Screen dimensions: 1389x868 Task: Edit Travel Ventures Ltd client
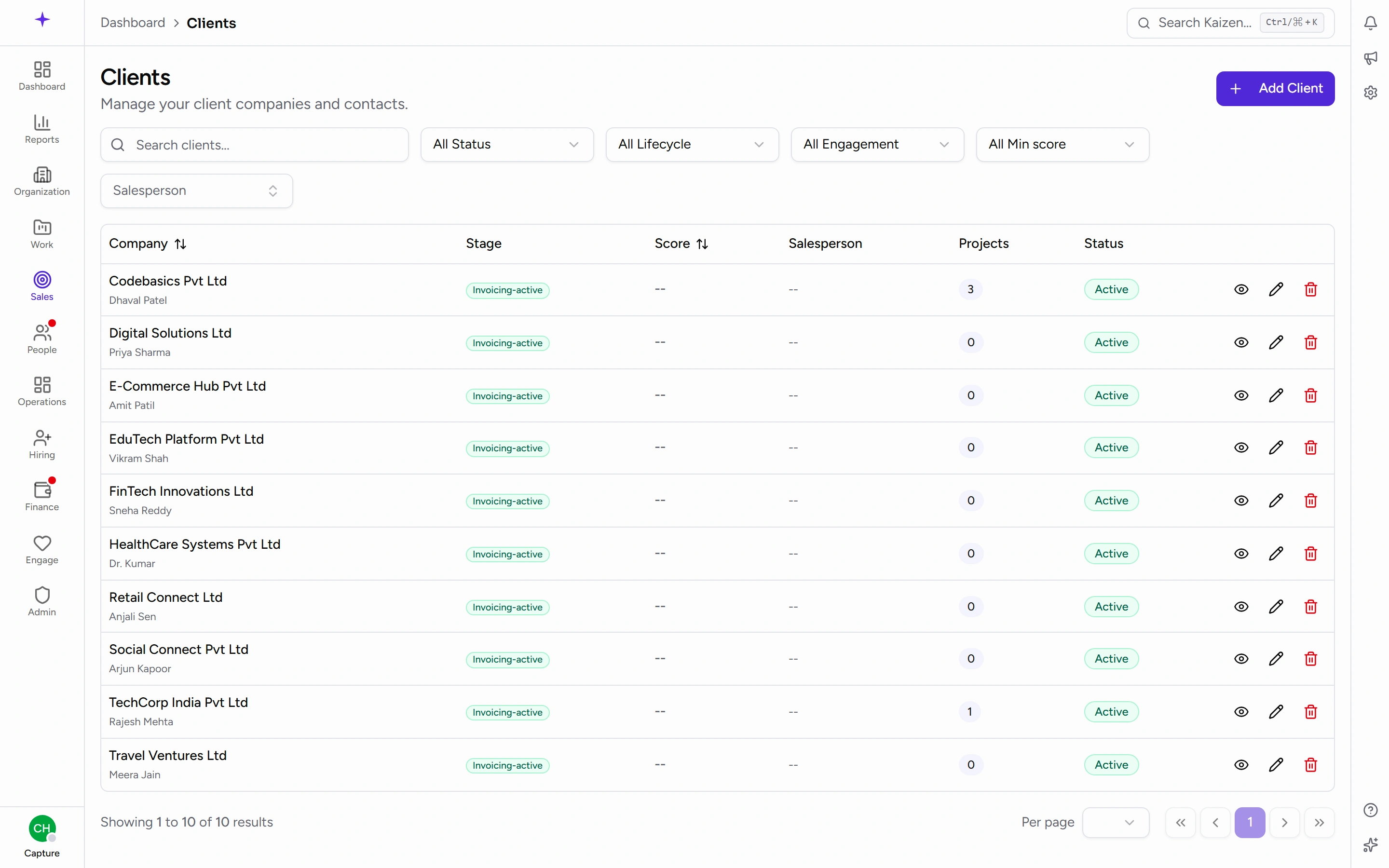click(x=1275, y=765)
